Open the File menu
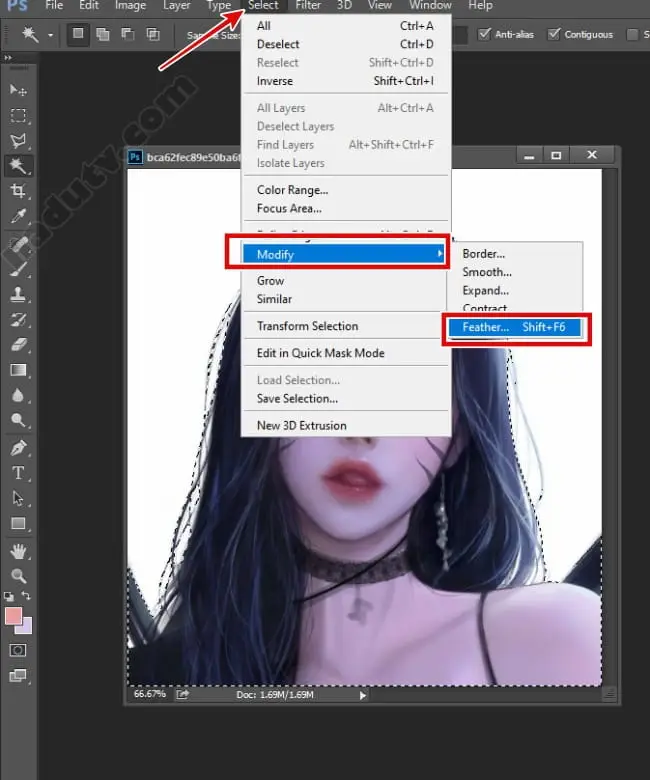 [54, 5]
